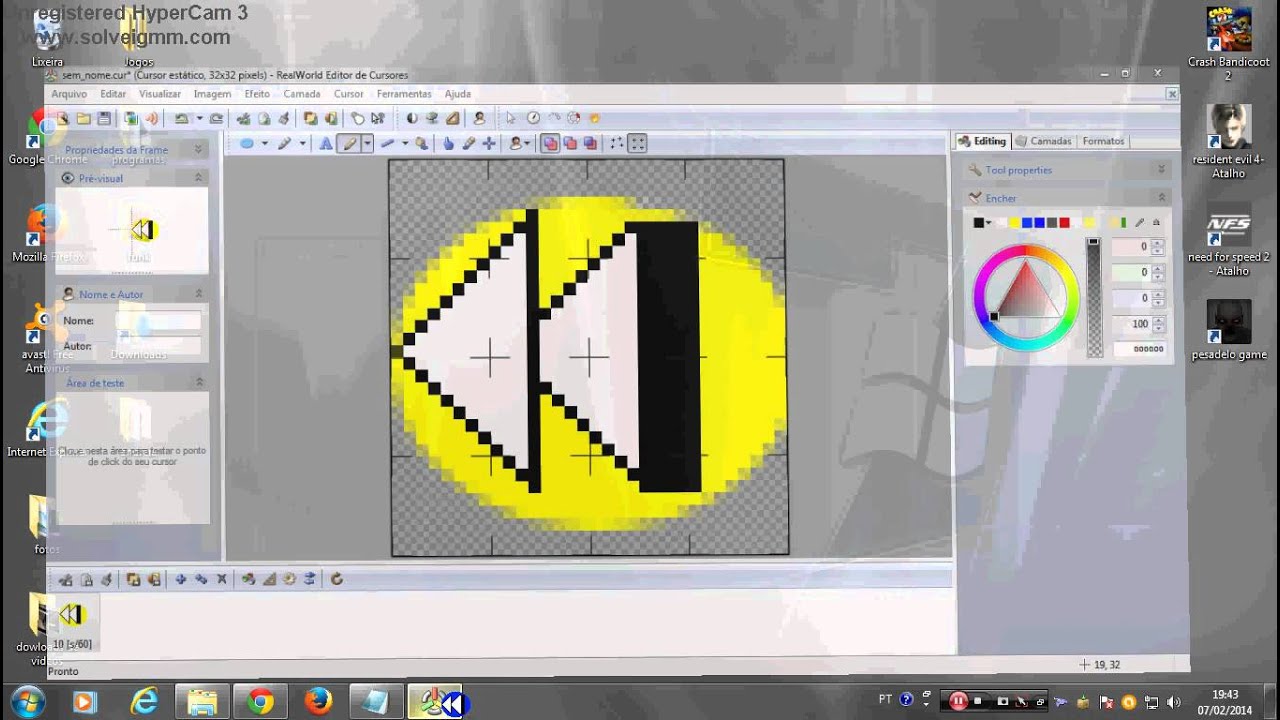
Task: Open file via the folder toolbar icon
Action: (x=84, y=118)
